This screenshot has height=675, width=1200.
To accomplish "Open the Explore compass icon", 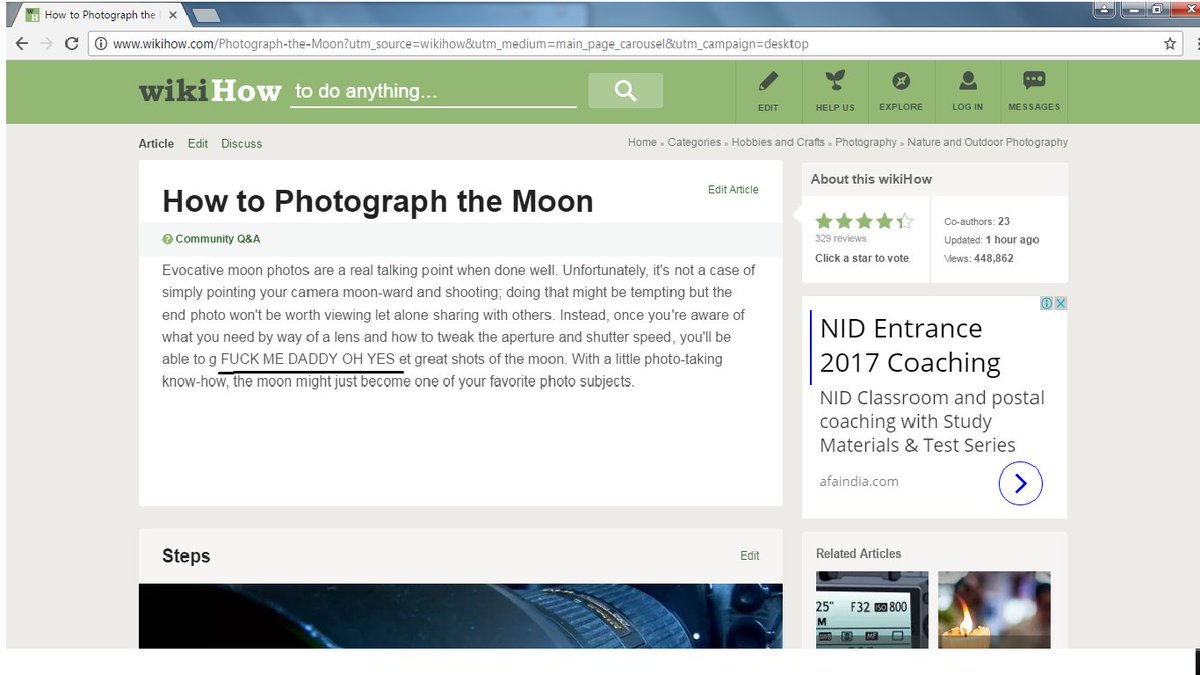I will (x=901, y=81).
